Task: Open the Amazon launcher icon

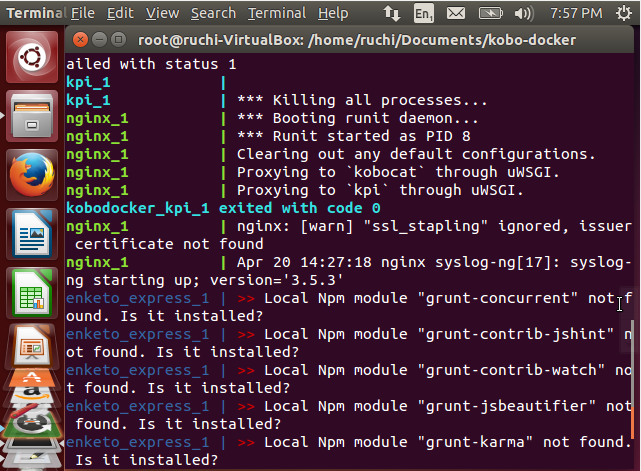Action: pos(32,395)
